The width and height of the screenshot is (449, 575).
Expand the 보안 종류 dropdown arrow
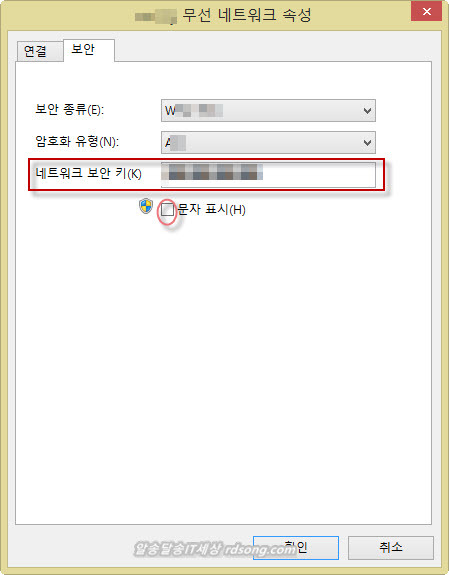pyautogui.click(x=367, y=111)
